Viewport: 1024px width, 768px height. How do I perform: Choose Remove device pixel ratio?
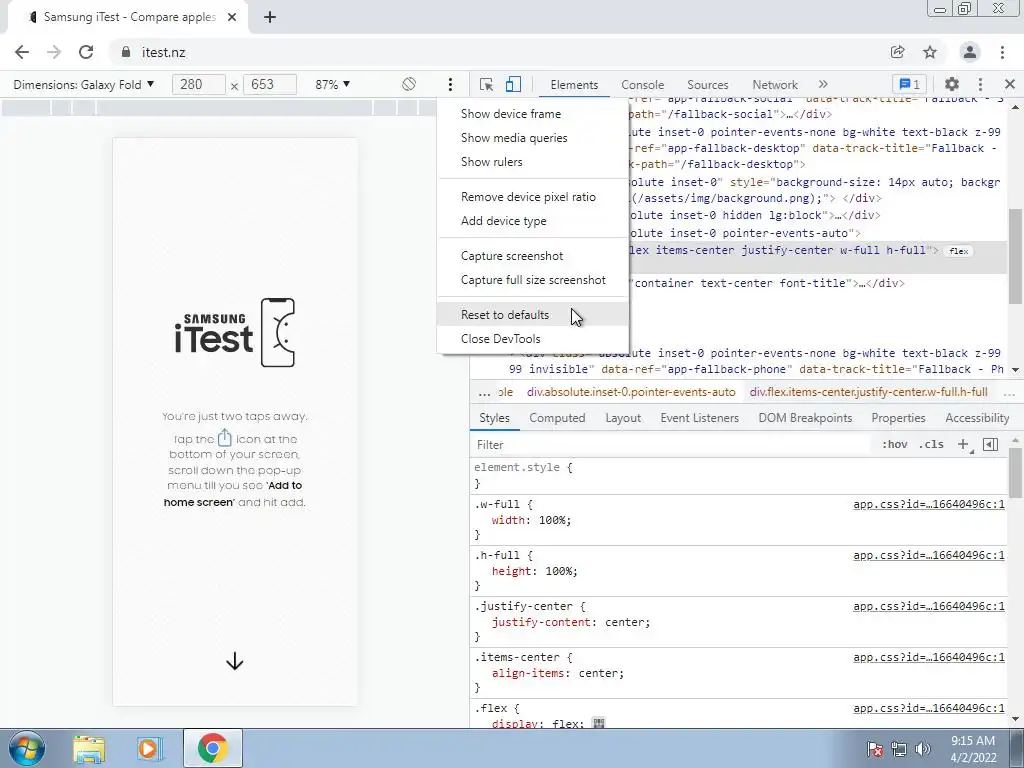click(x=533, y=197)
